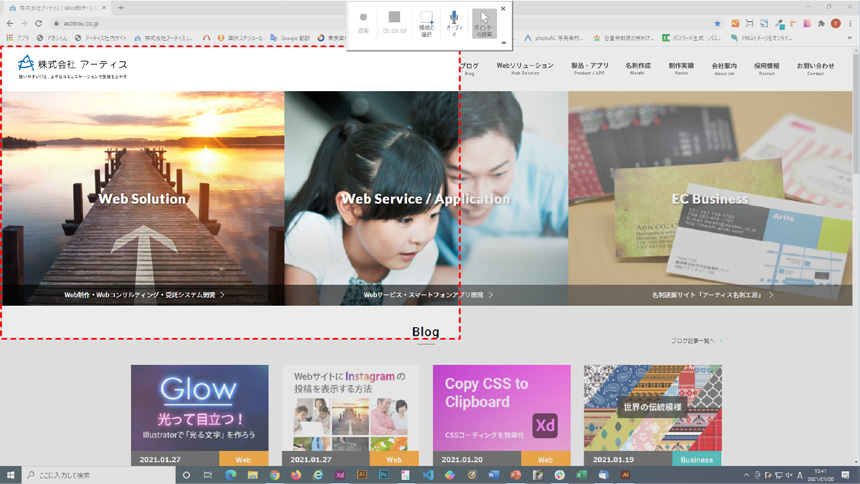The height and width of the screenshot is (484, 860).
Task: Click the EC Business hero heading
Action: pyautogui.click(x=710, y=199)
